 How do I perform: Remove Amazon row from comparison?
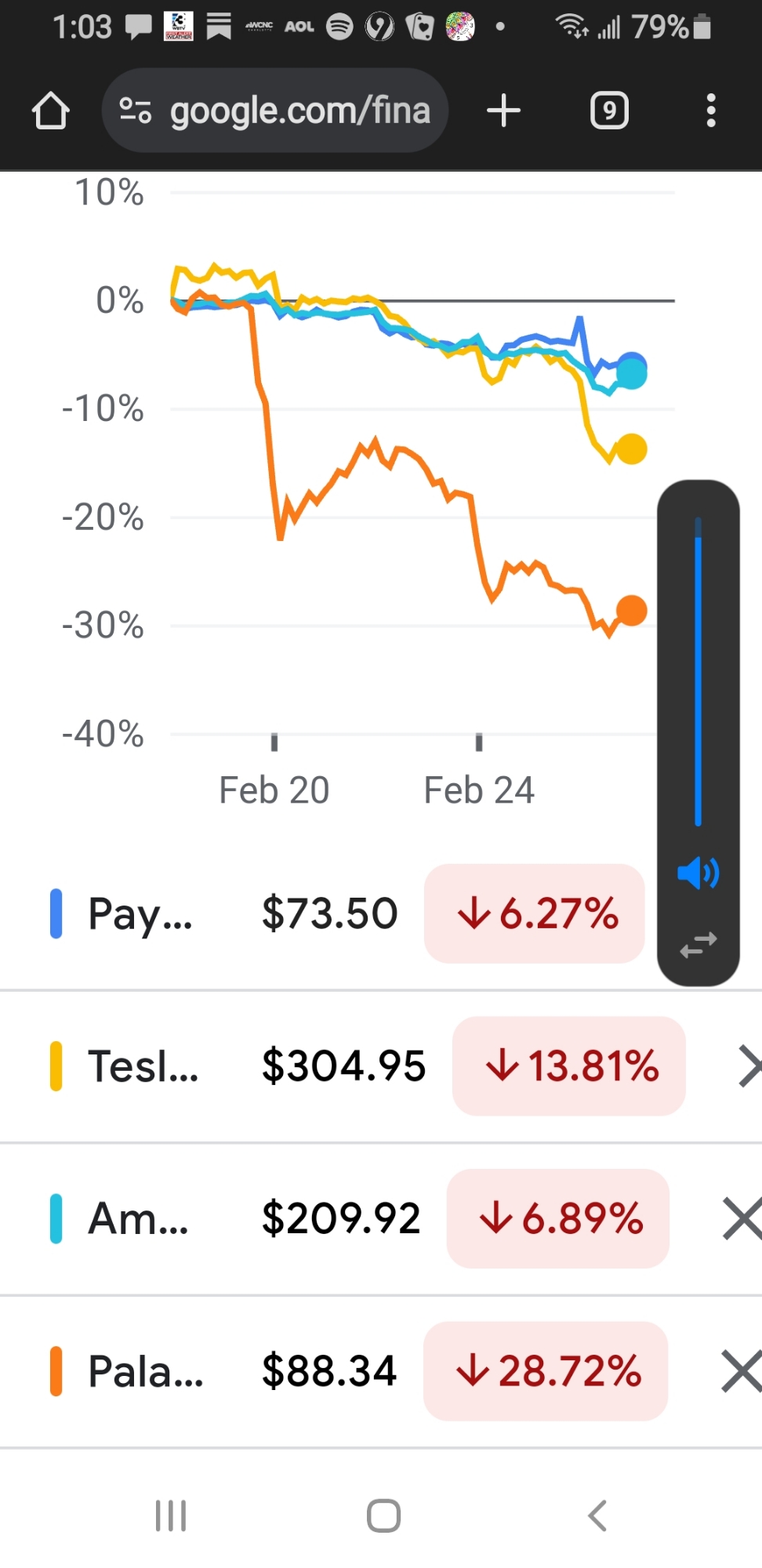tap(741, 1218)
